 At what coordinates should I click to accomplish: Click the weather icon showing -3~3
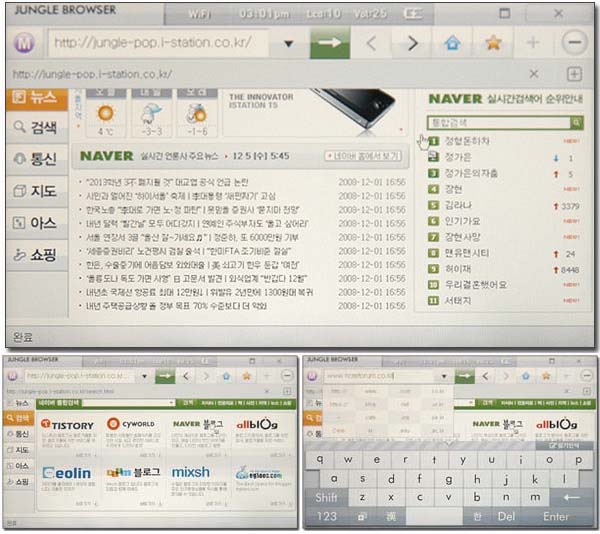pos(152,114)
